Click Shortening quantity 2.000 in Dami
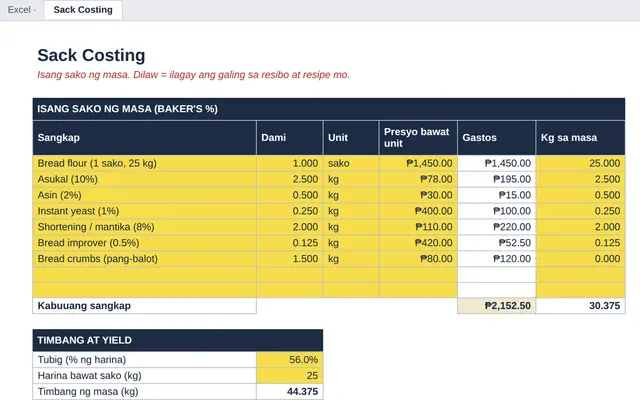The width and height of the screenshot is (640, 400). (x=289, y=227)
